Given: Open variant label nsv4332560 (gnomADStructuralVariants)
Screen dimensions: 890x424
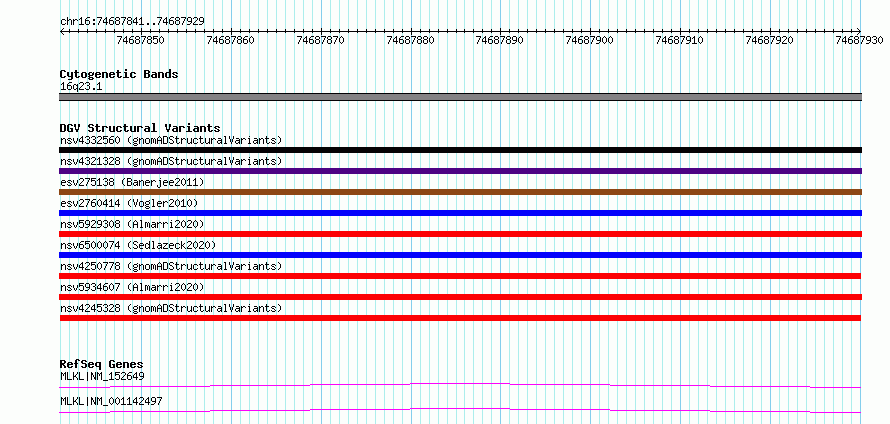Looking at the screenshot, I should (x=171, y=140).
